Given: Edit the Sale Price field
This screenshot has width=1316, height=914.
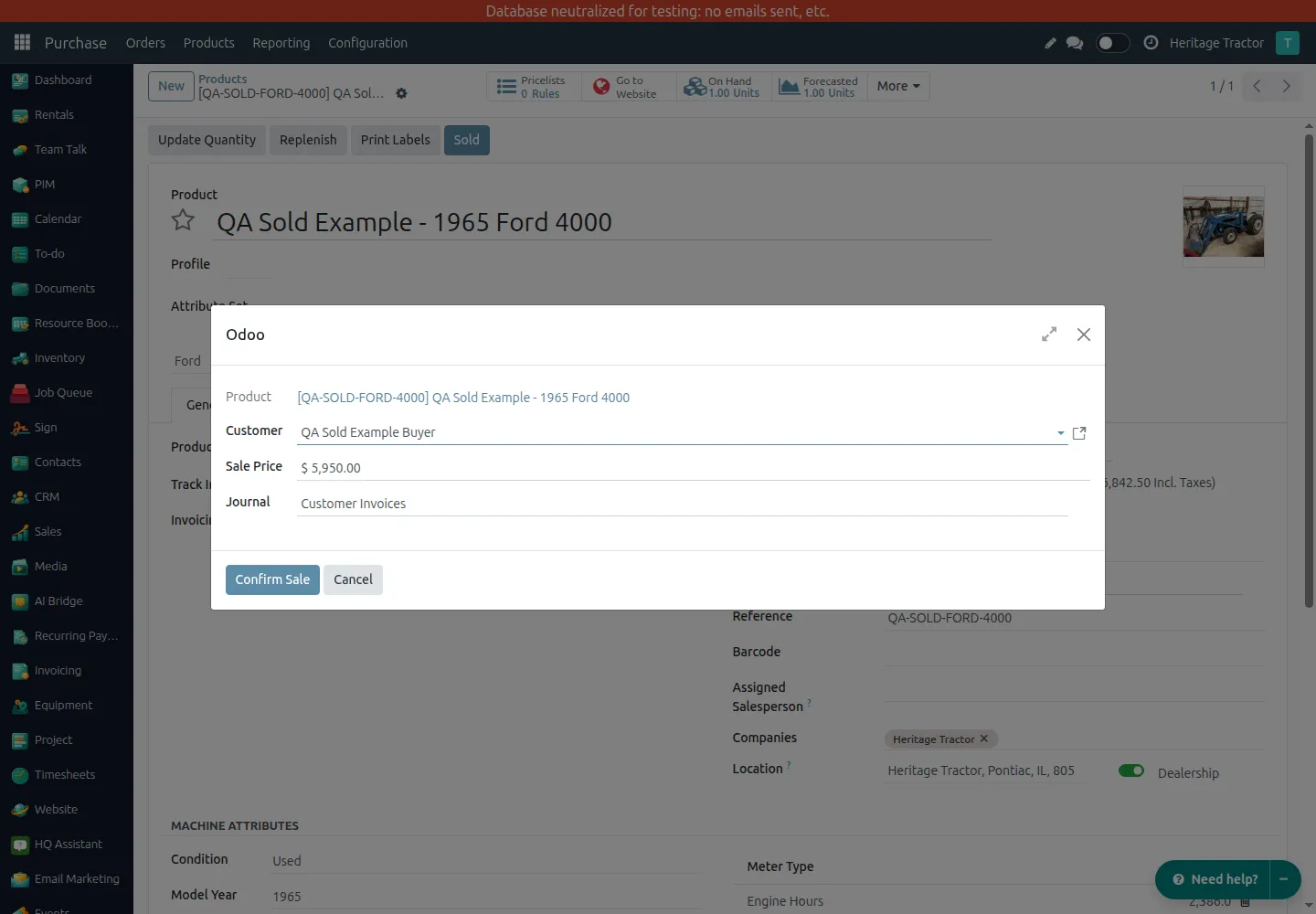Looking at the screenshot, I should click(x=693, y=468).
